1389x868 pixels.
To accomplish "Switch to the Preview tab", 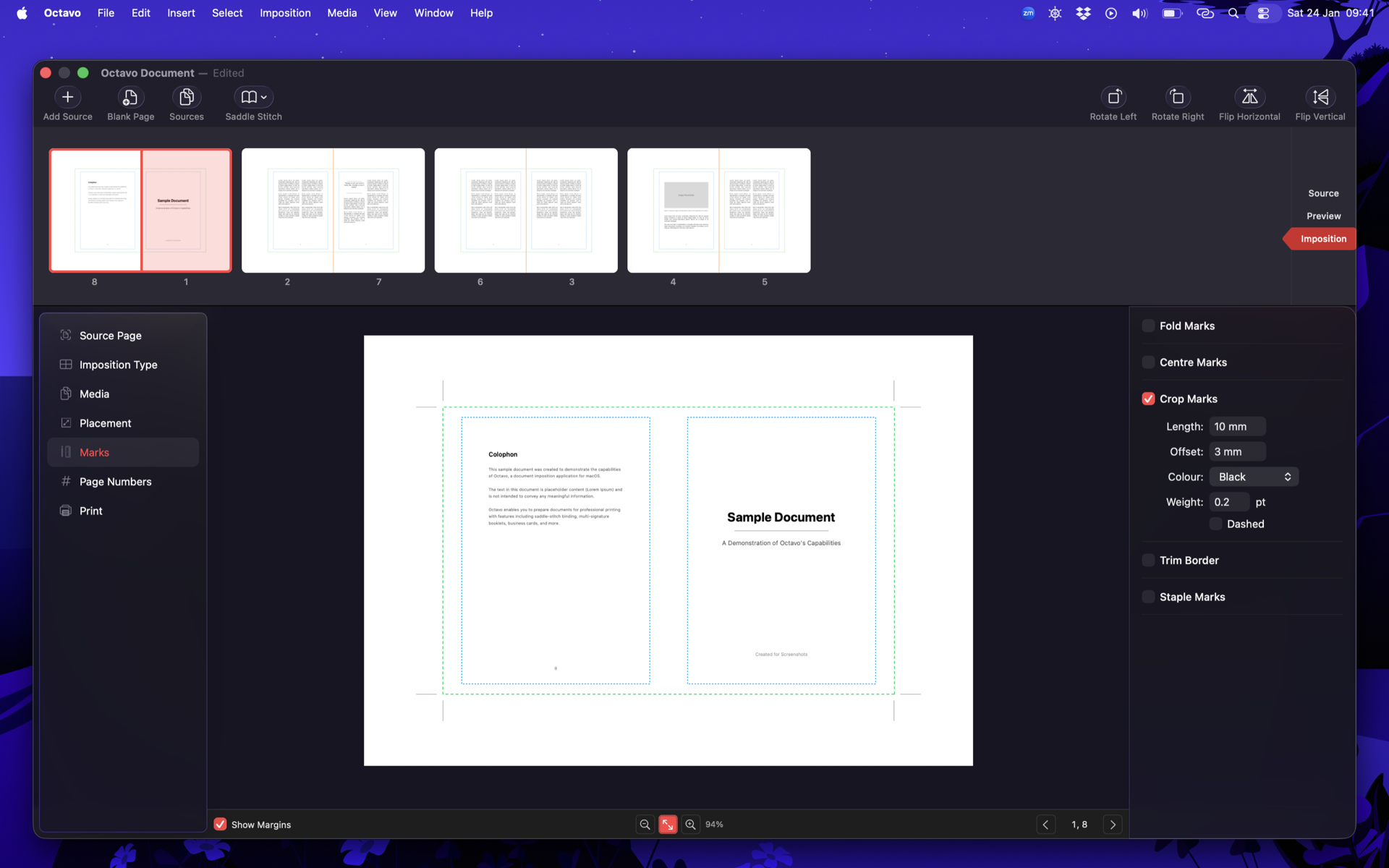I will [1322, 216].
